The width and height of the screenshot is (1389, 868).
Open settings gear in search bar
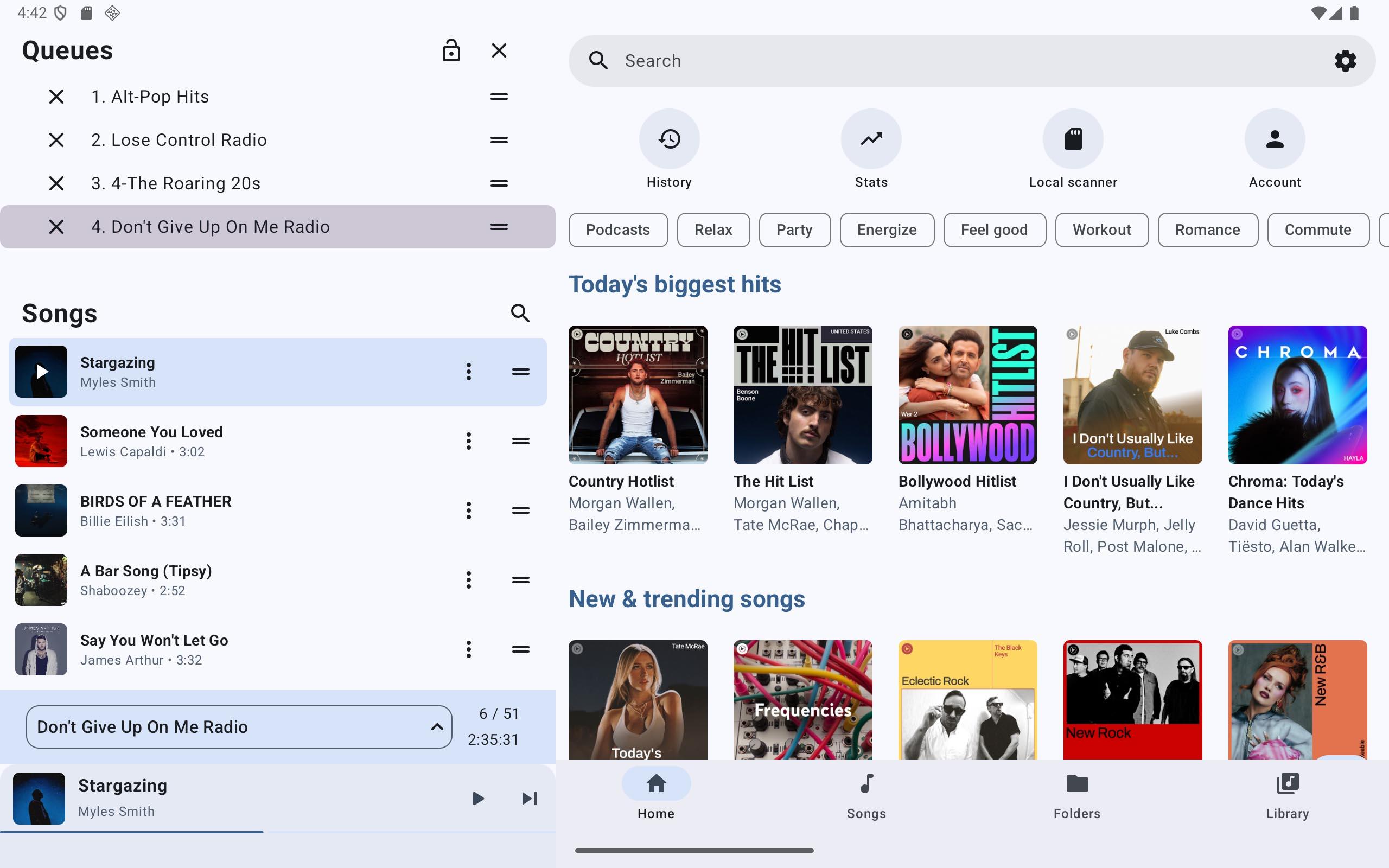pos(1345,61)
